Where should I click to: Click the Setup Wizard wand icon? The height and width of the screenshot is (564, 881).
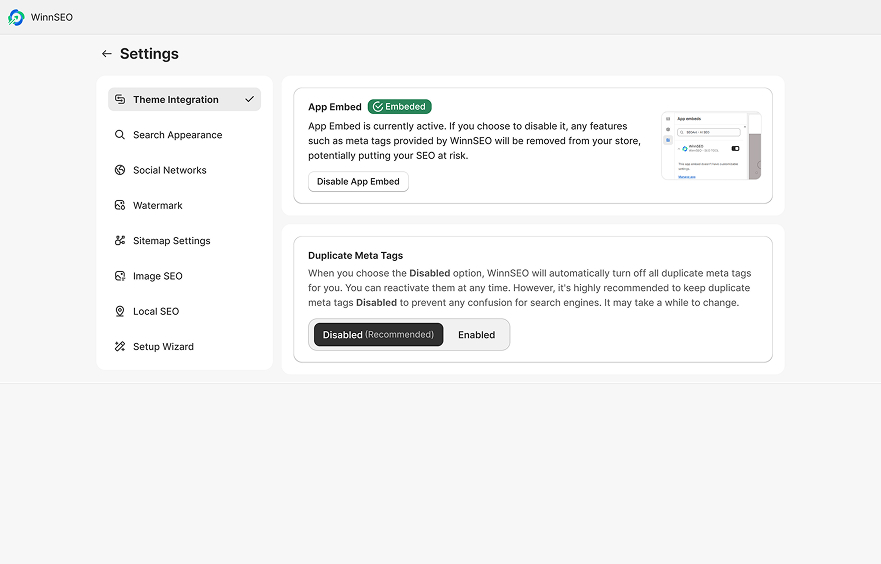[120, 347]
